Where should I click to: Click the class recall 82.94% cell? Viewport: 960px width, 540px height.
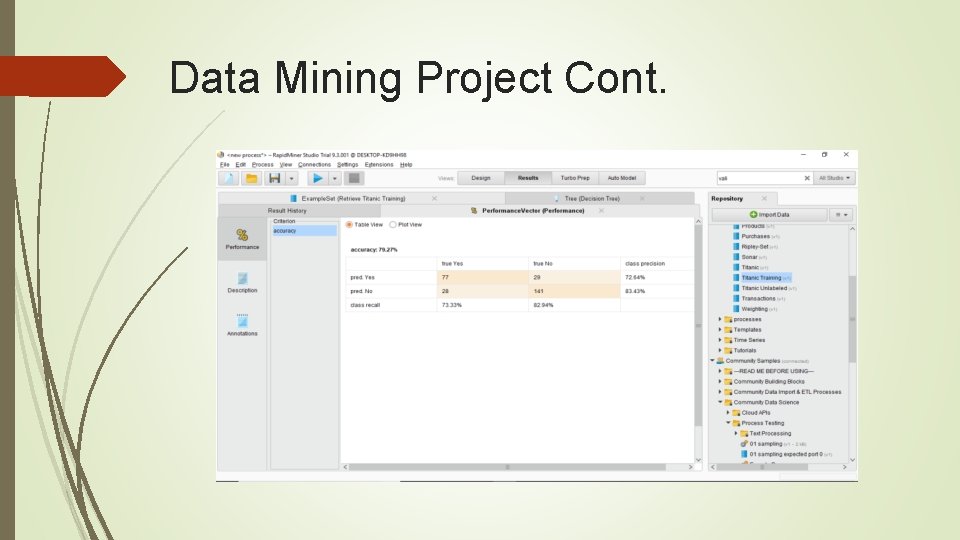pyautogui.click(x=574, y=305)
